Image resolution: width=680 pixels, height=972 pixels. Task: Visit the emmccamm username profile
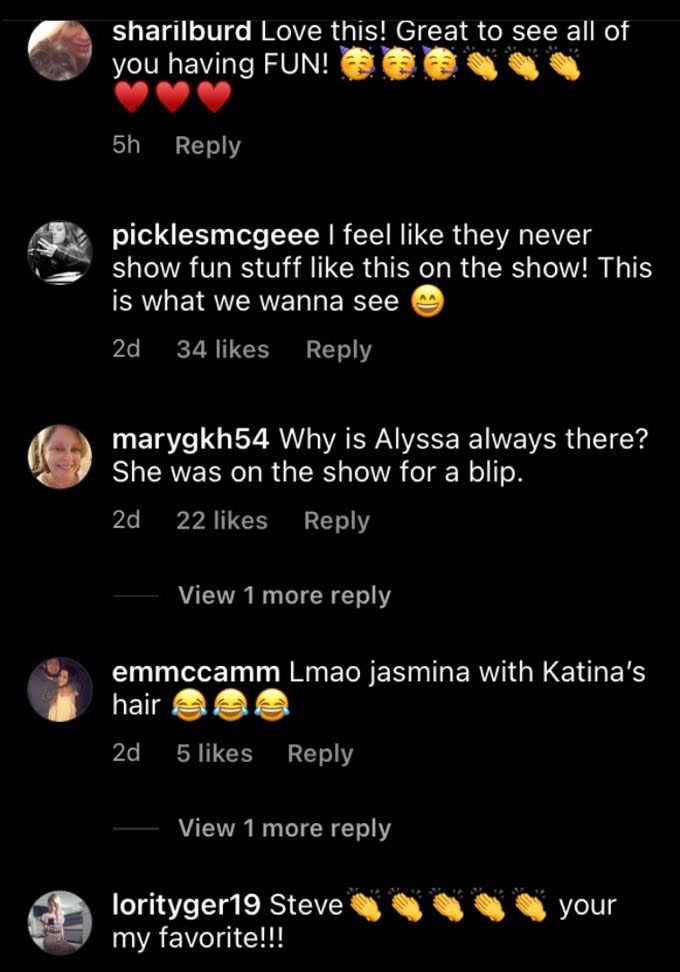196,672
